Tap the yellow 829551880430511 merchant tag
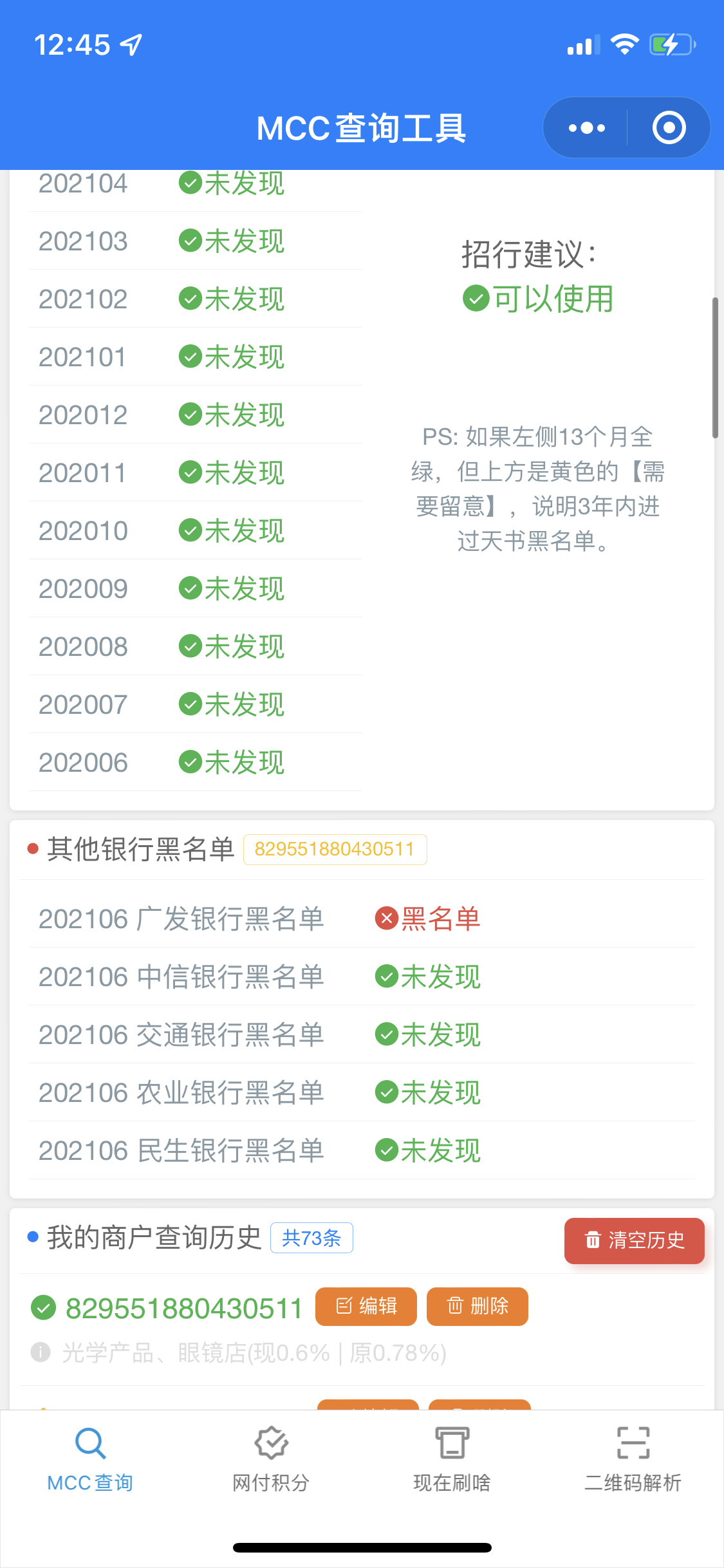Image resolution: width=724 pixels, height=1568 pixels. pyautogui.click(x=335, y=849)
